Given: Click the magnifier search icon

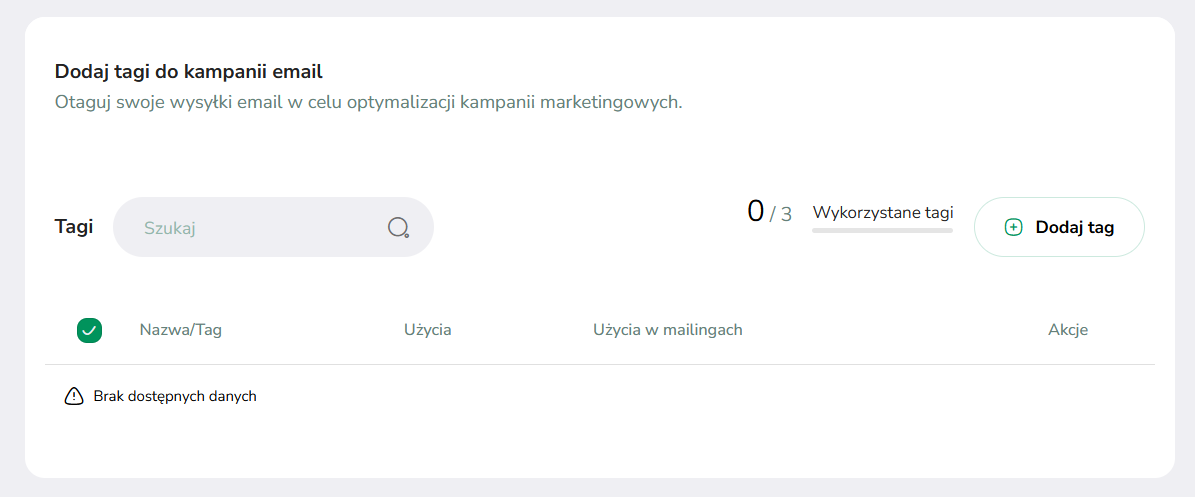Looking at the screenshot, I should point(399,227).
